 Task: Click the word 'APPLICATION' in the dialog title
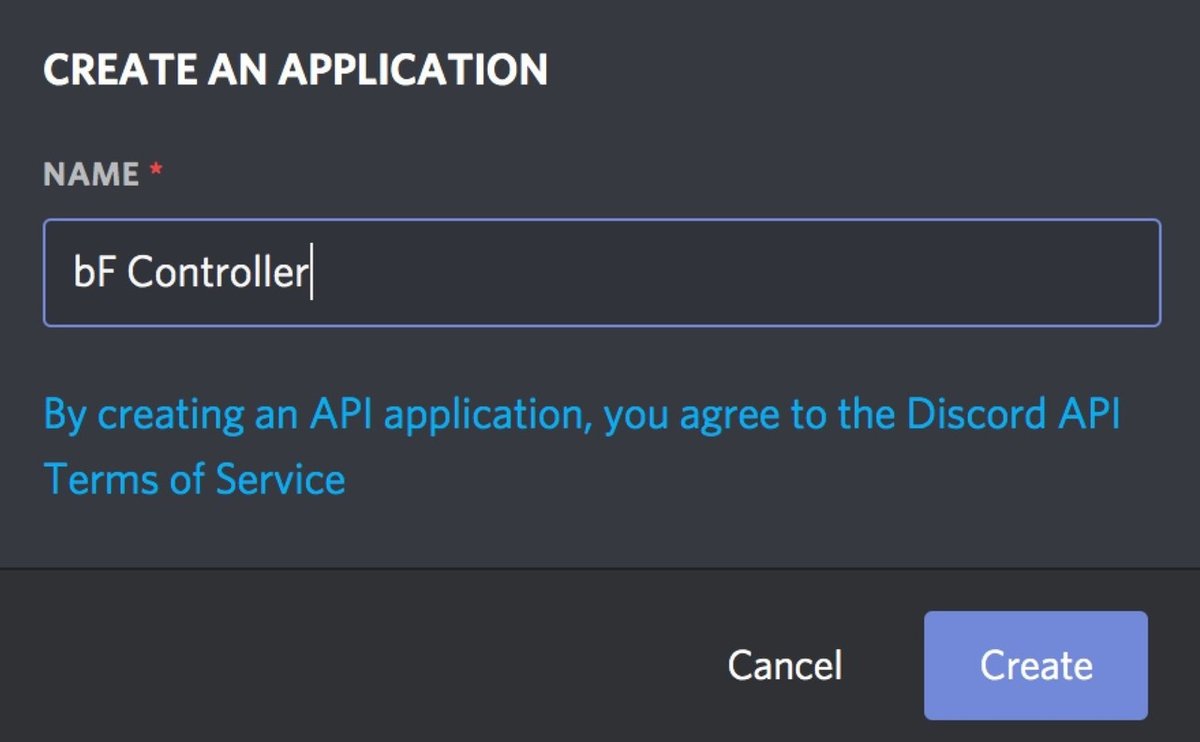coord(412,70)
